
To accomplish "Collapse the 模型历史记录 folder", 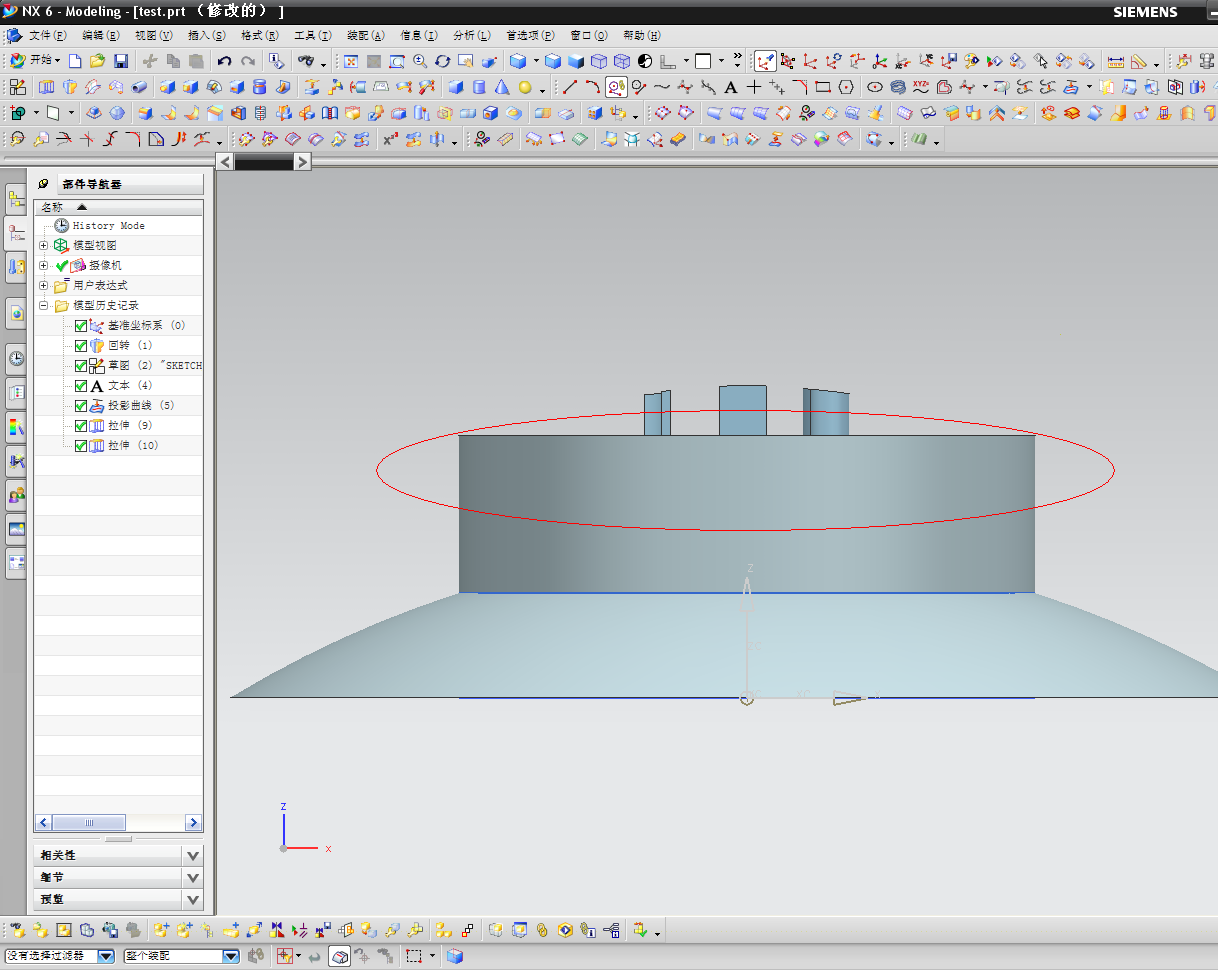I will (x=43, y=305).
